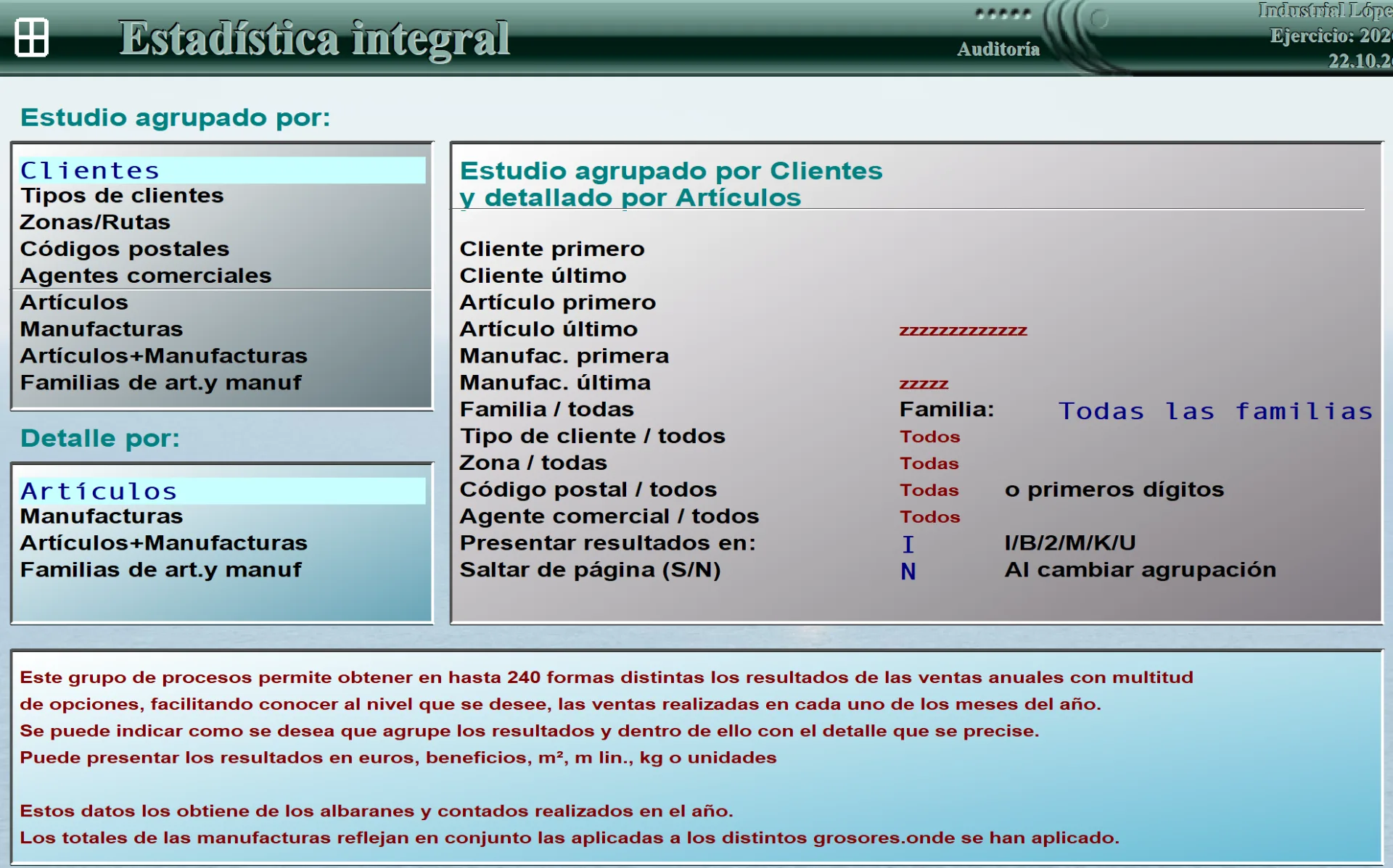
Task: Select Agentes comerciales grouping
Action: (146, 276)
